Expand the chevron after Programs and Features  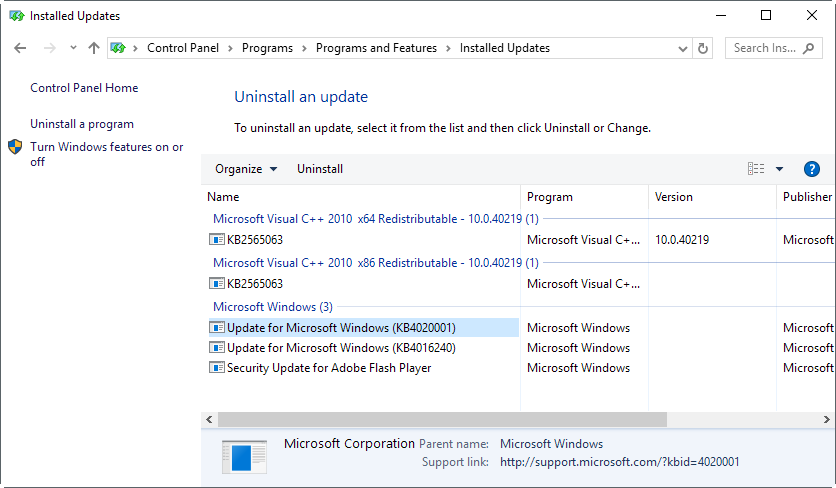(x=448, y=49)
